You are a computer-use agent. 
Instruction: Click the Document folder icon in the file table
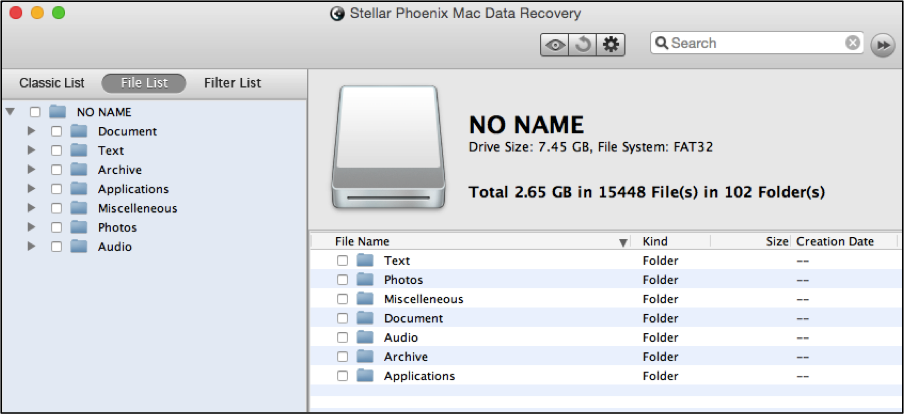(x=365, y=318)
